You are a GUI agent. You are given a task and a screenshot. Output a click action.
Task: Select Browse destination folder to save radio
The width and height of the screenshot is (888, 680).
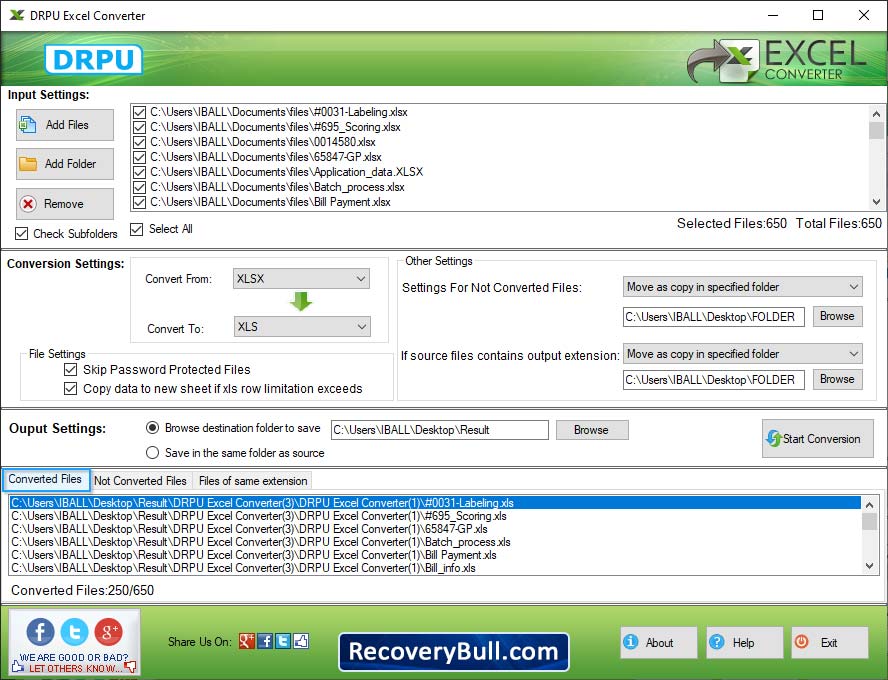152,428
